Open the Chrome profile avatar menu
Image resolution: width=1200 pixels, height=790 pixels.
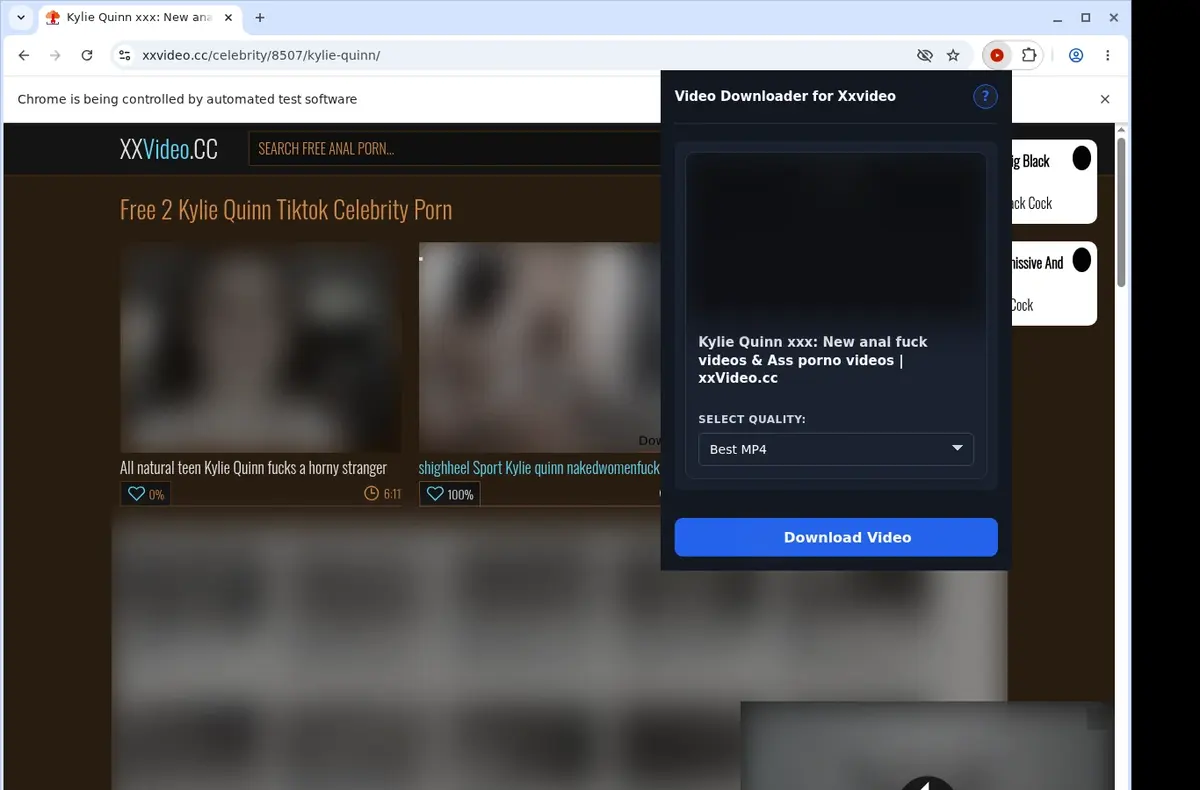1076,56
